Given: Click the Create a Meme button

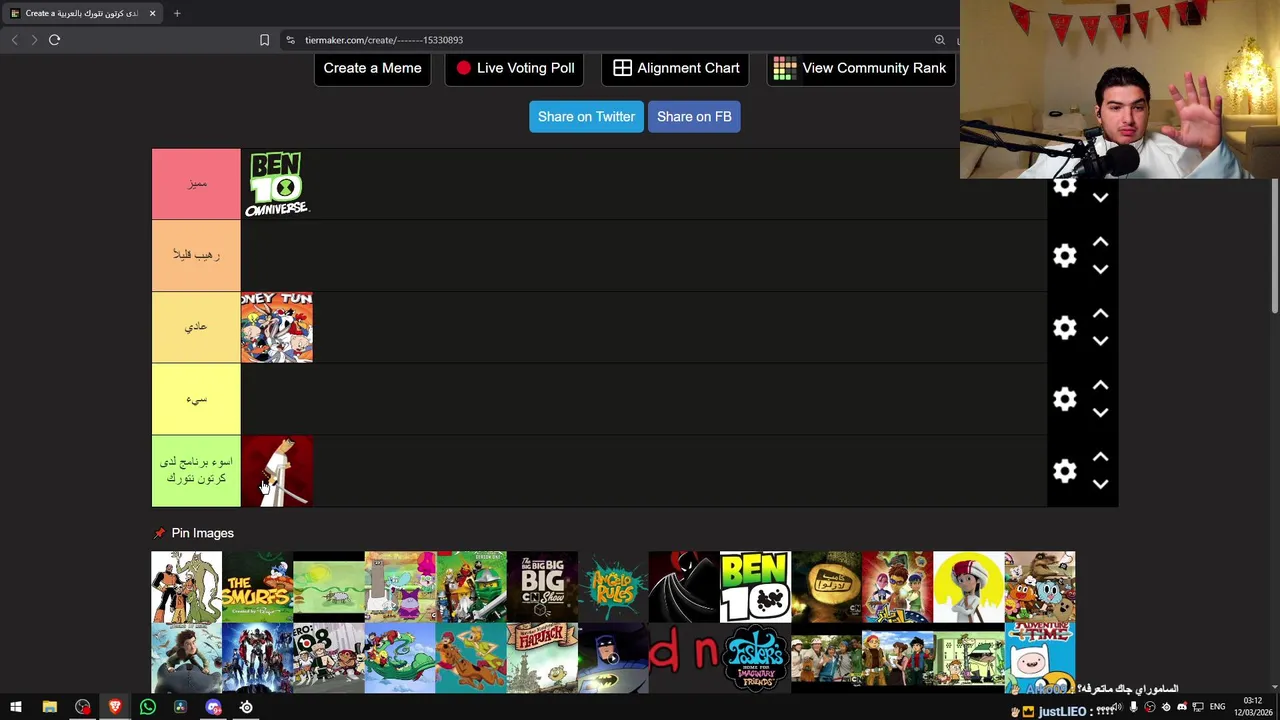Looking at the screenshot, I should point(372,68).
